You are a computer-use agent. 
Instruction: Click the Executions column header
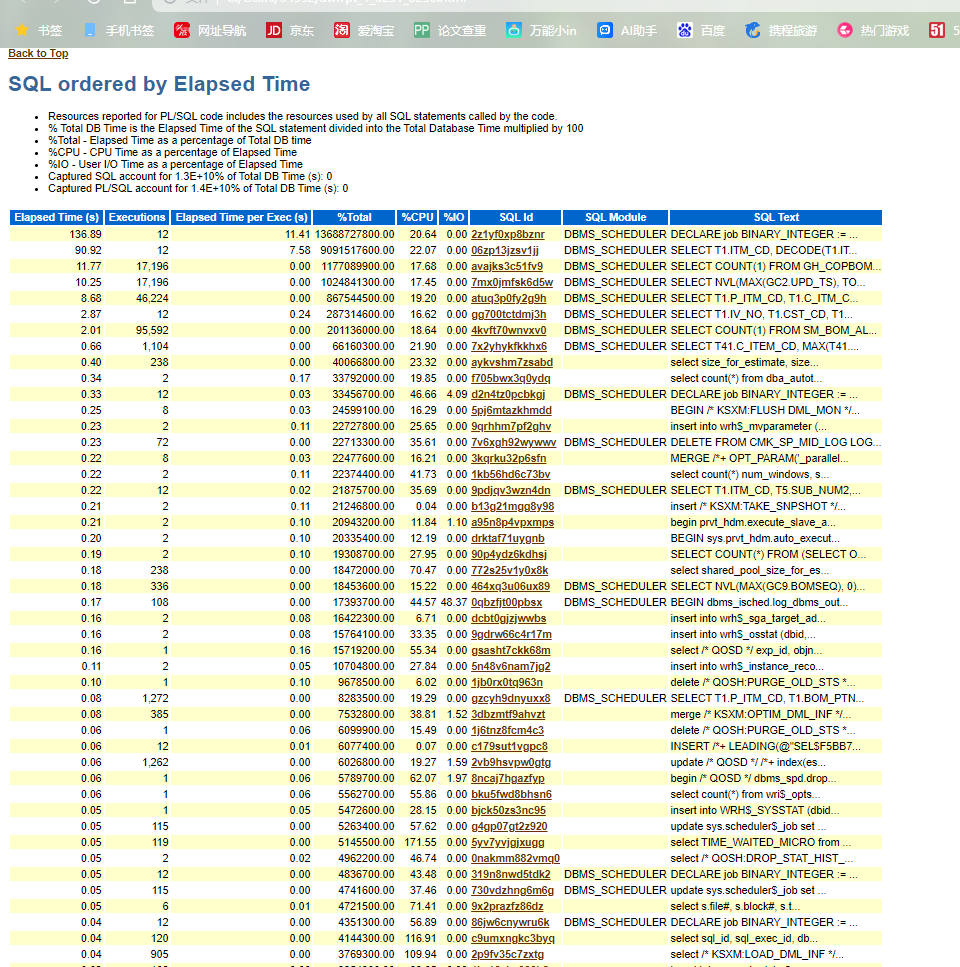[x=137, y=218]
